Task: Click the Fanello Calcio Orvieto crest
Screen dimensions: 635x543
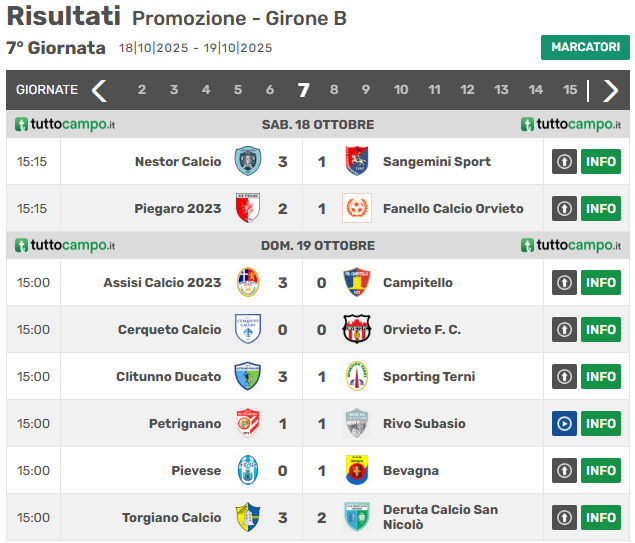Action: tap(357, 208)
